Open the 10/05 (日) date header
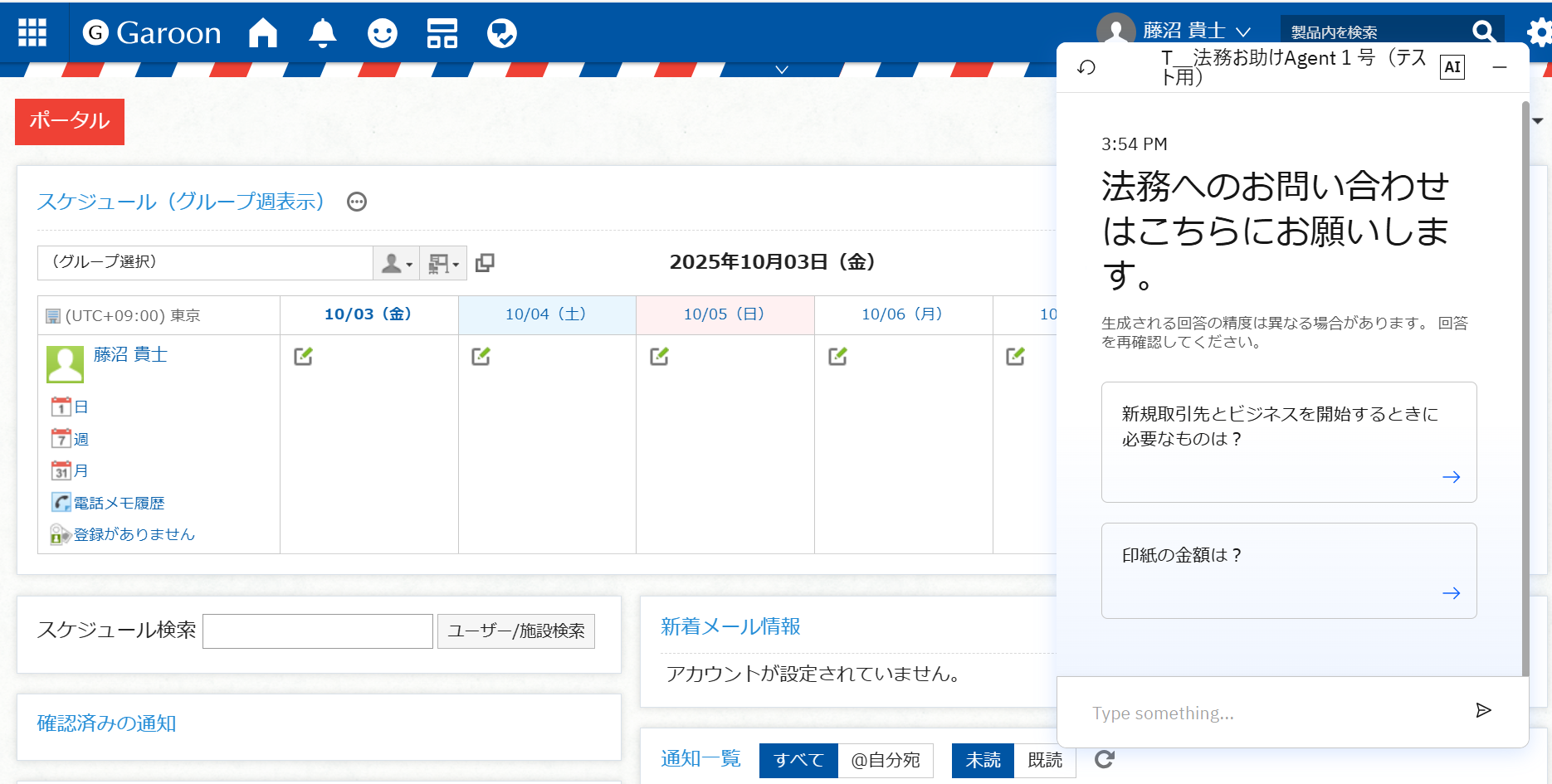The width and height of the screenshot is (1552, 784). click(725, 314)
